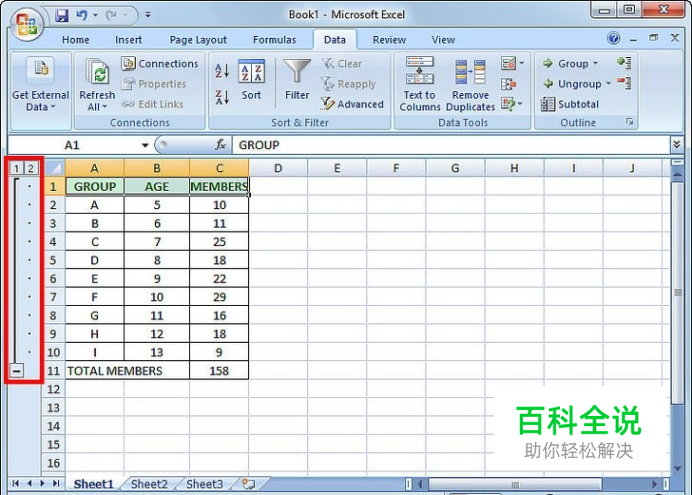Click Clear filter
Viewport: 692px width, 495px height.
tap(342, 64)
